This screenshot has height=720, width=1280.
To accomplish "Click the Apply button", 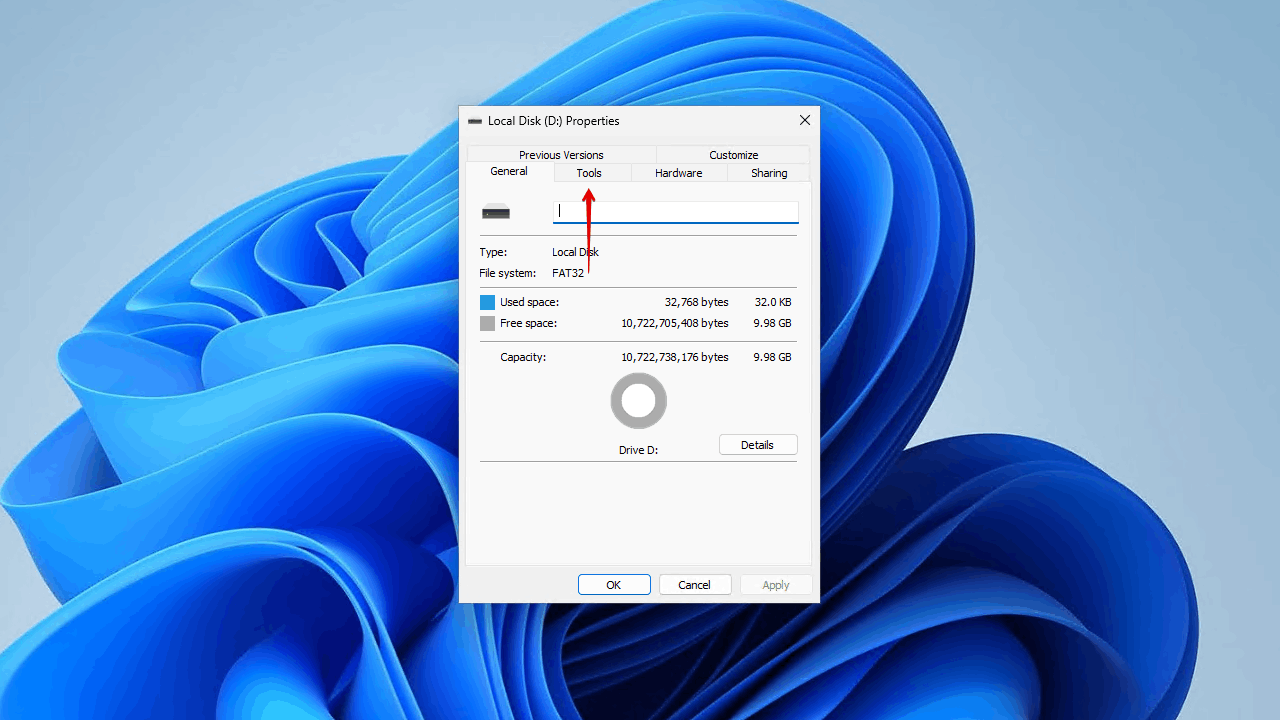I will (x=775, y=585).
